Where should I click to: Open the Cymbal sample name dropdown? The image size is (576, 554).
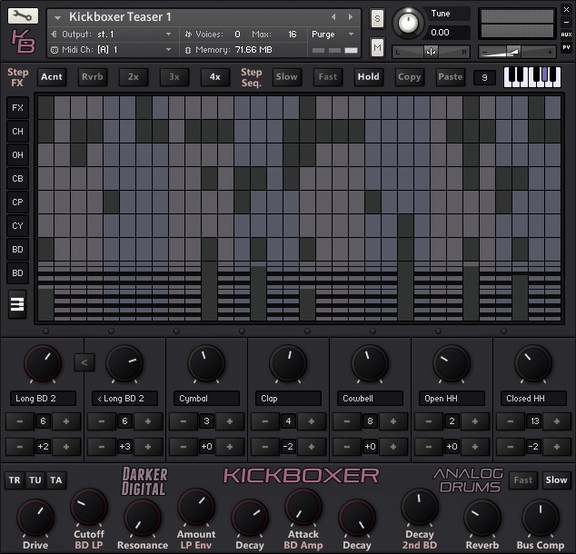coord(206,399)
